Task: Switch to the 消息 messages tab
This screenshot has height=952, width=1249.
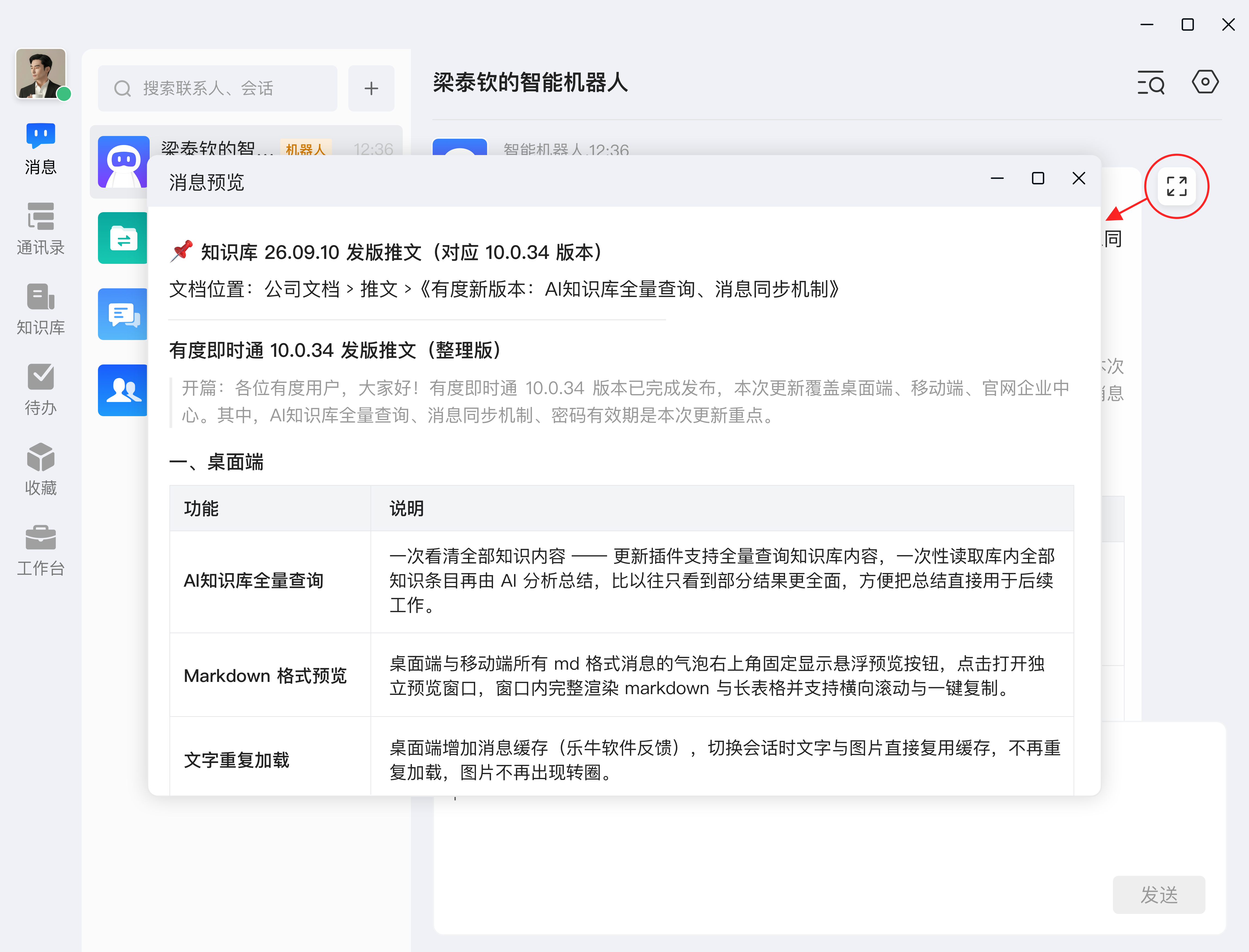Action: click(x=41, y=150)
